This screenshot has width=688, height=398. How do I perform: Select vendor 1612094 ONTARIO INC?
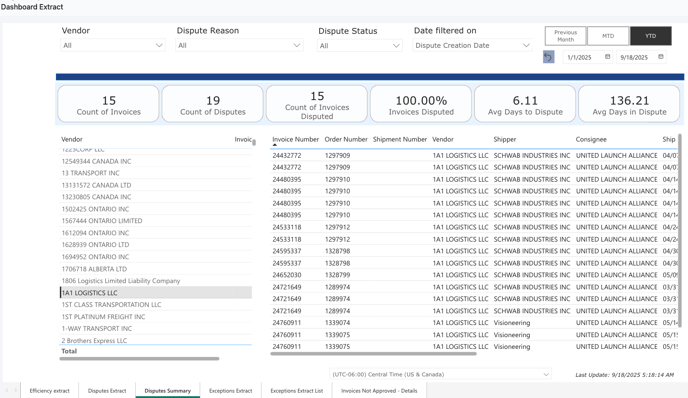click(156, 233)
